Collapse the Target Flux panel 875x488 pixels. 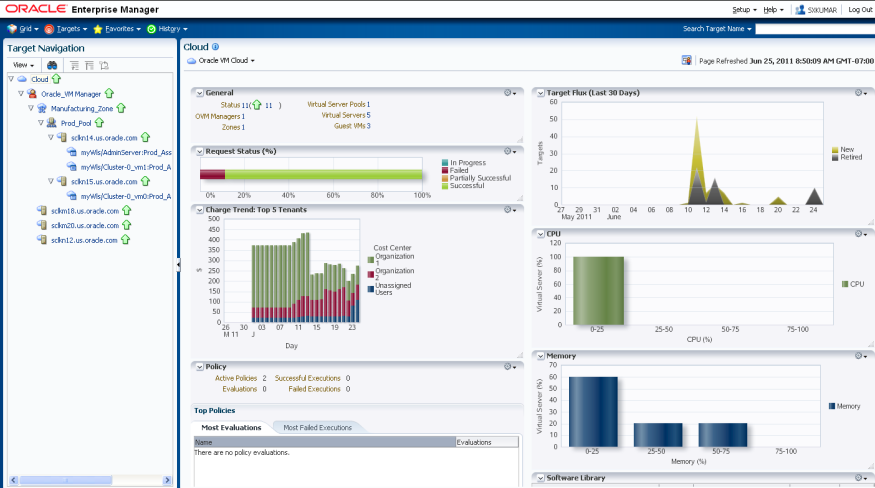541,93
